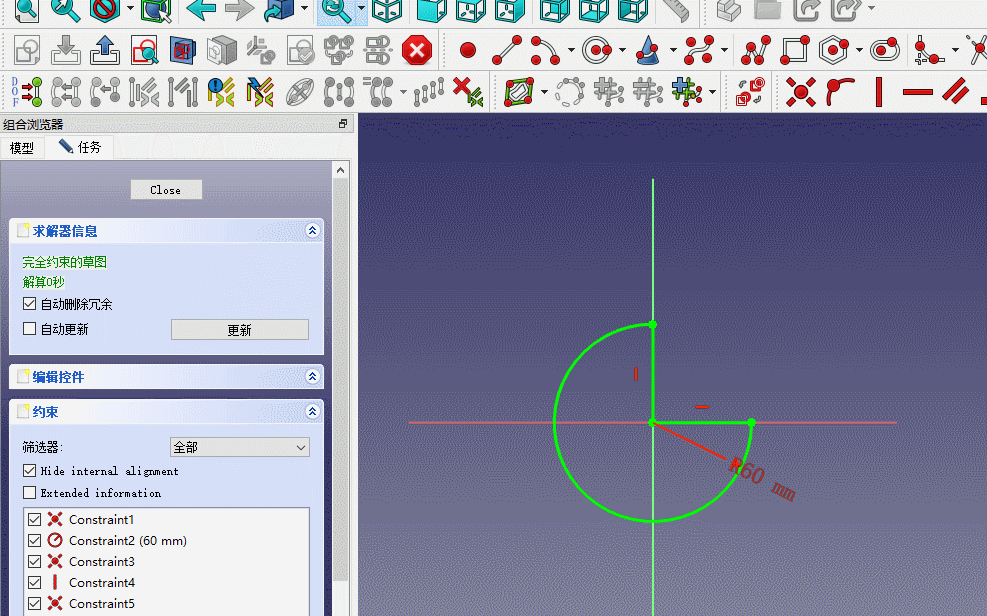This screenshot has width=987, height=616.
Task: Collapse the 求解器信息 section
Action: pos(312,231)
